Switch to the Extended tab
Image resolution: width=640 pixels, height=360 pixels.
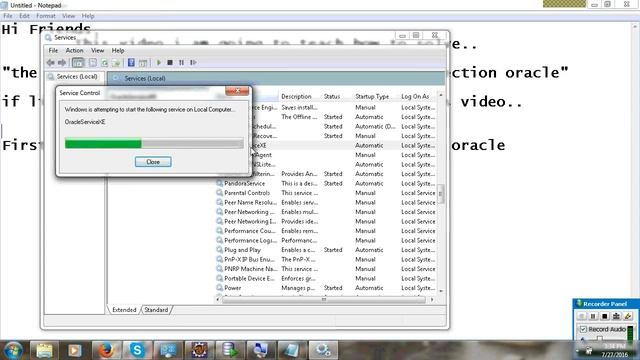124,310
